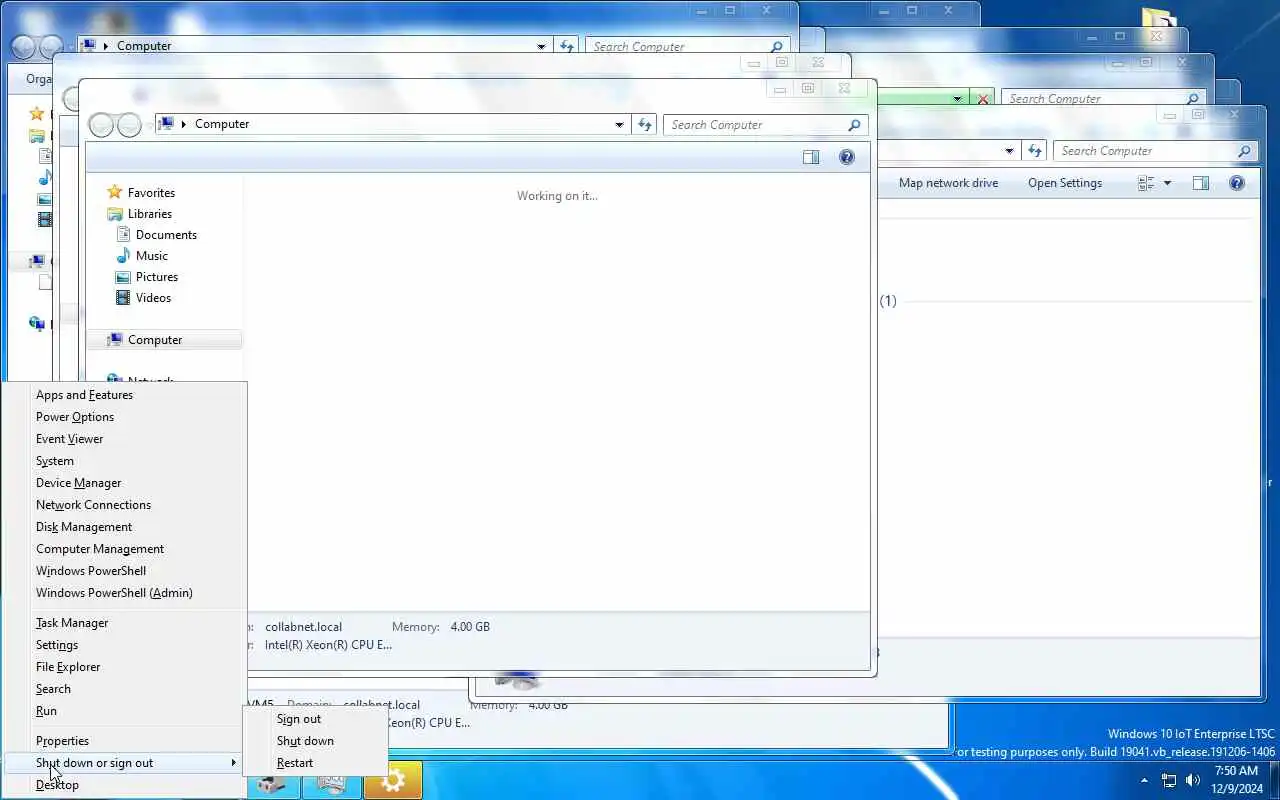1280x800 pixels.
Task: Click Open Settings in the right window toolbar
Action: click(1065, 183)
